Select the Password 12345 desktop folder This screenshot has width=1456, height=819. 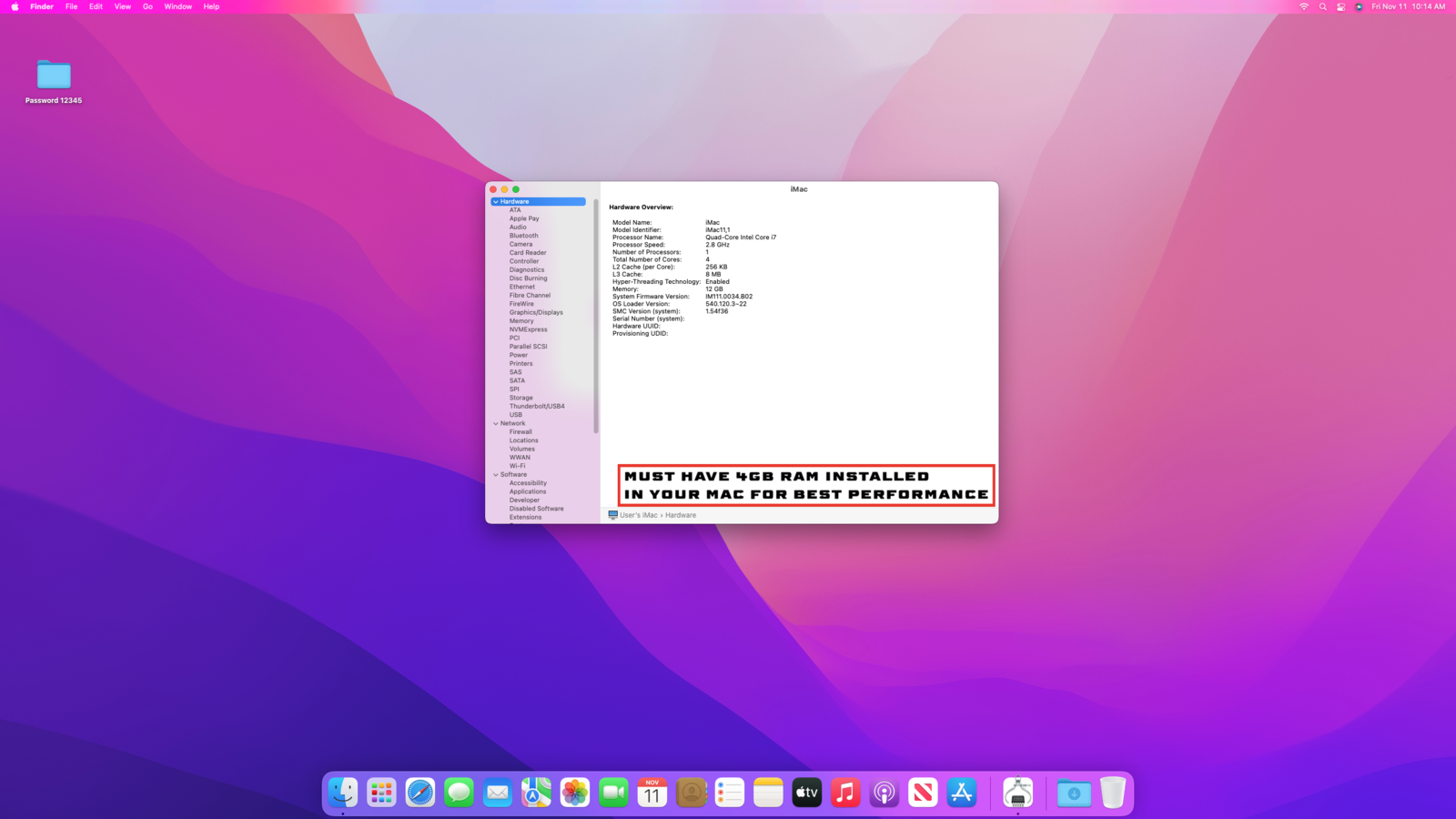[x=54, y=82]
